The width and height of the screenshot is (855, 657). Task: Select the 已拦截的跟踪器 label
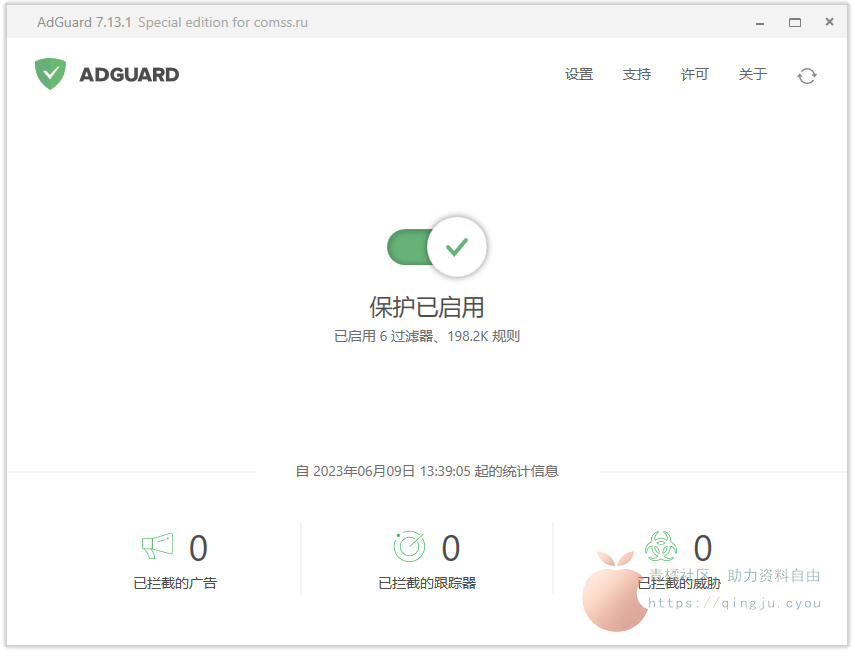pyautogui.click(x=427, y=583)
